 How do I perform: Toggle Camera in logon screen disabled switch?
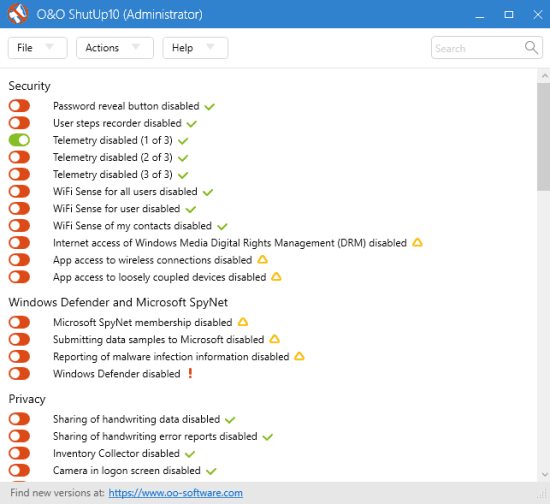coord(19,470)
